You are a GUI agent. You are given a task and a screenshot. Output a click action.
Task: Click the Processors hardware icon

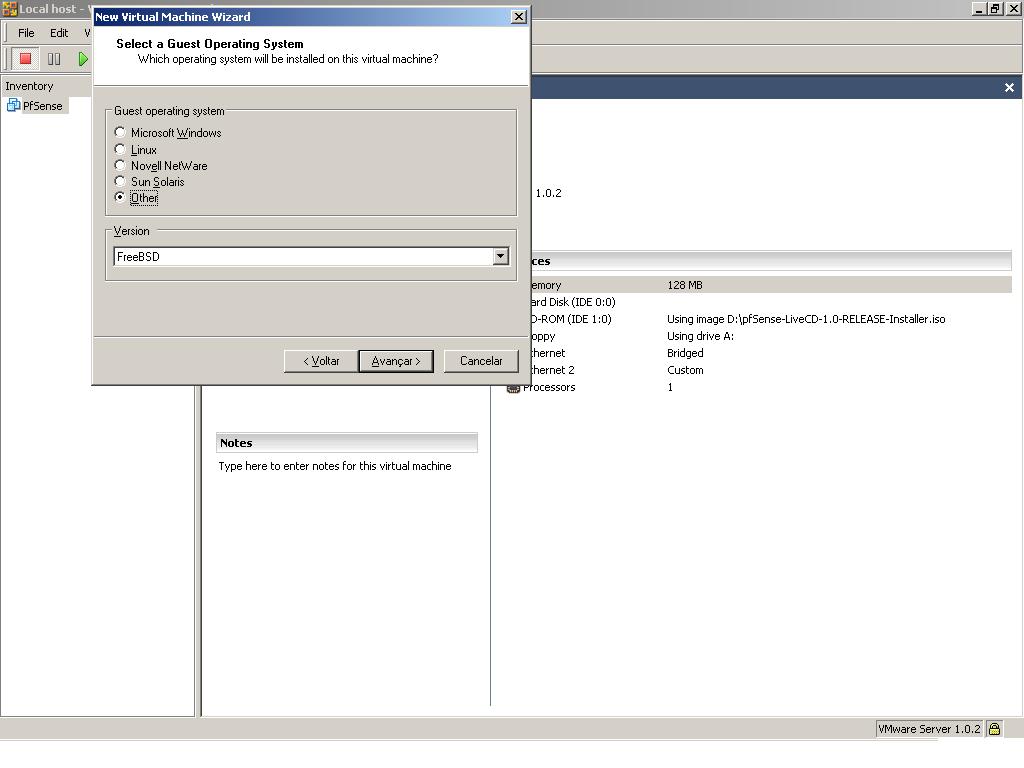[513, 388]
